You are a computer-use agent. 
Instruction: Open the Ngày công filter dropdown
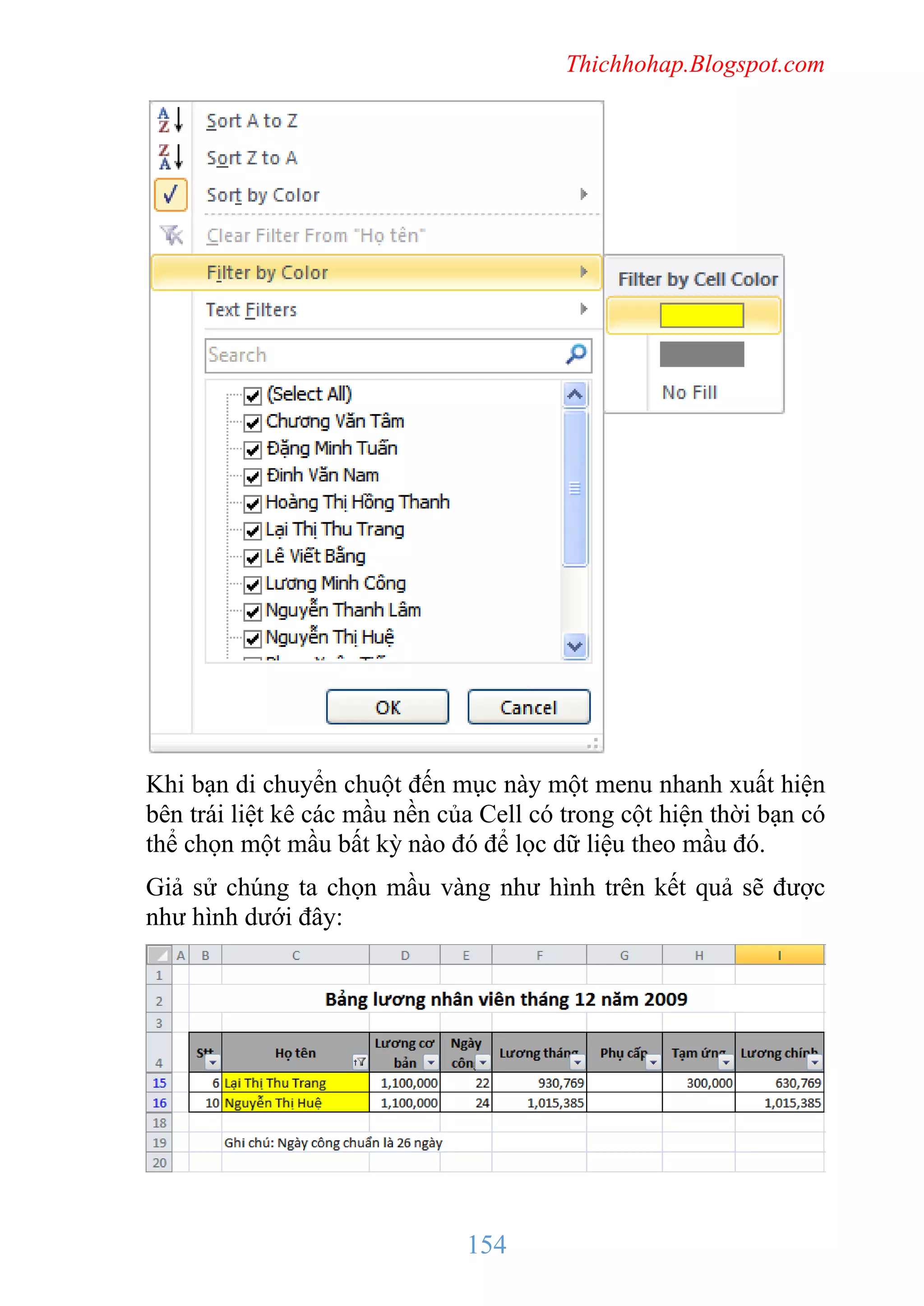click(x=482, y=1061)
